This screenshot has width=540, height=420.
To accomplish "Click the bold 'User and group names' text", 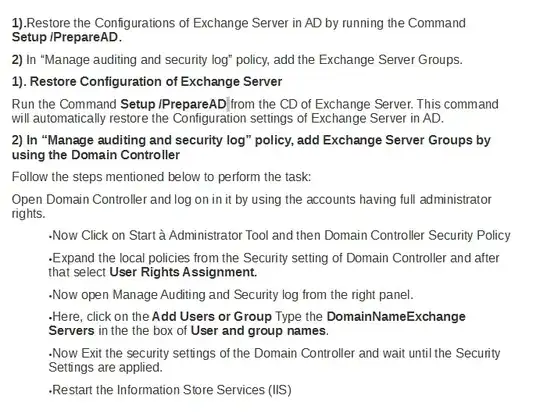I will [258, 331].
